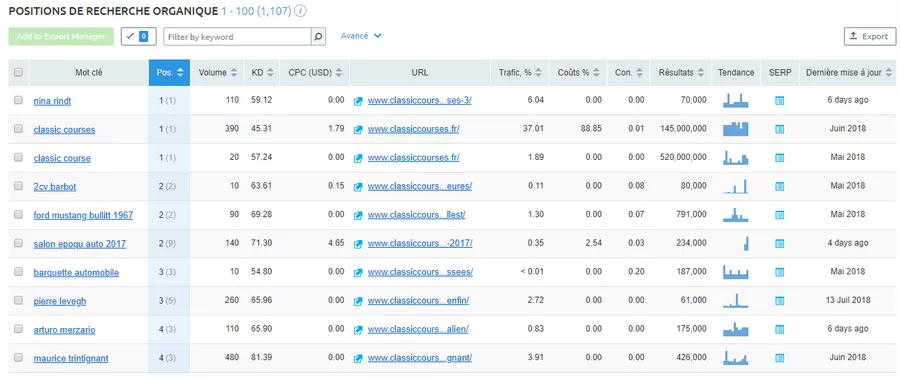
Task: Sort table by CPC (USD) column
Action: pos(315,73)
